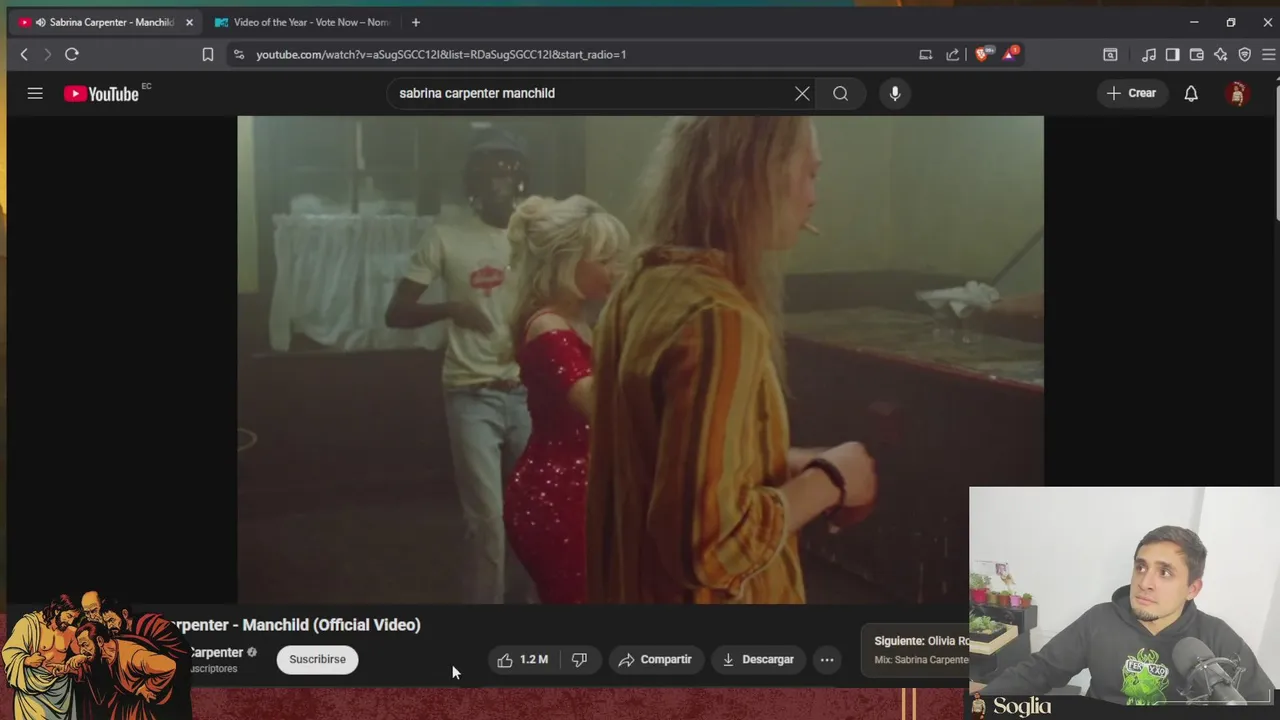This screenshot has width=1280, height=720.
Task: Bookmark this page
Action: 207,54
